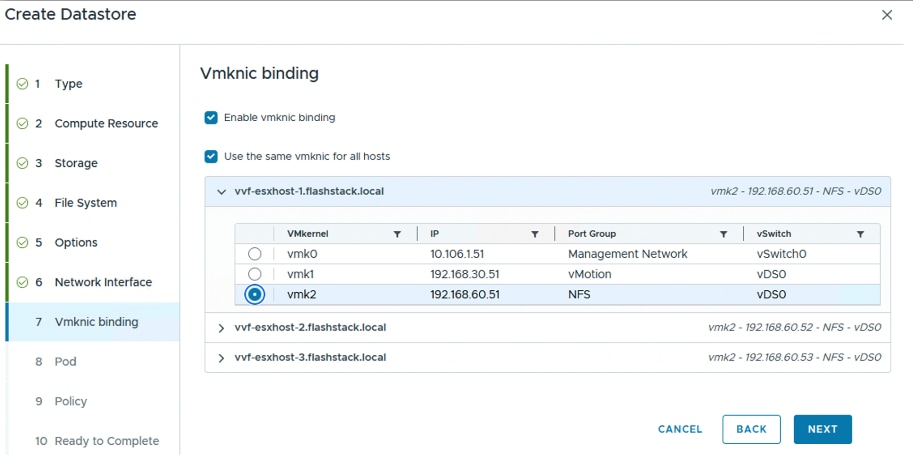The width and height of the screenshot is (913, 467).
Task: Click the 192.168.60.51 IP cell in table
Action: (465, 295)
